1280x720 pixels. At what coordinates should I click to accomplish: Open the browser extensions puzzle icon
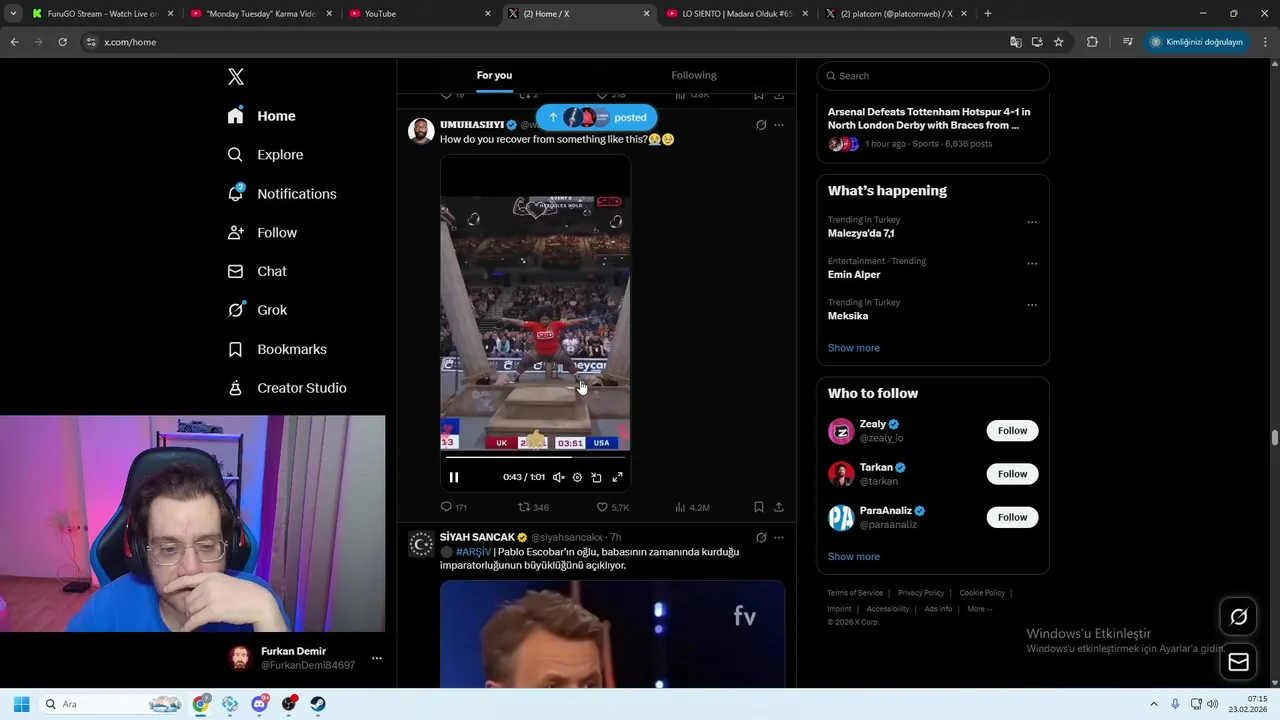[1092, 42]
